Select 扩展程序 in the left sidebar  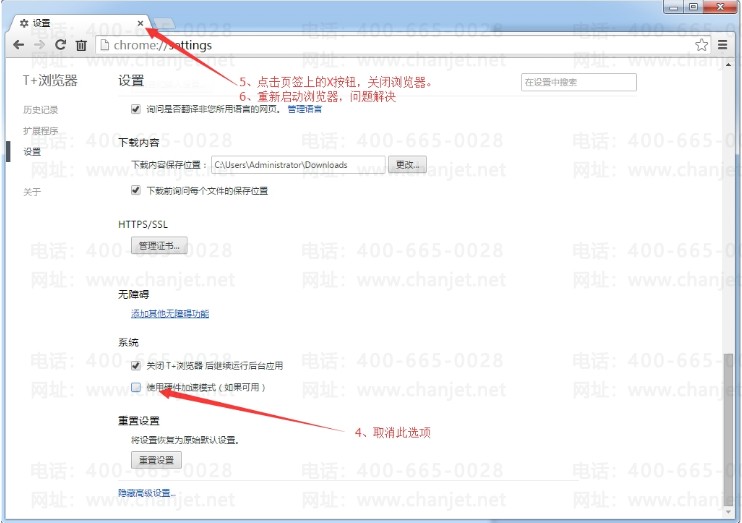point(40,131)
